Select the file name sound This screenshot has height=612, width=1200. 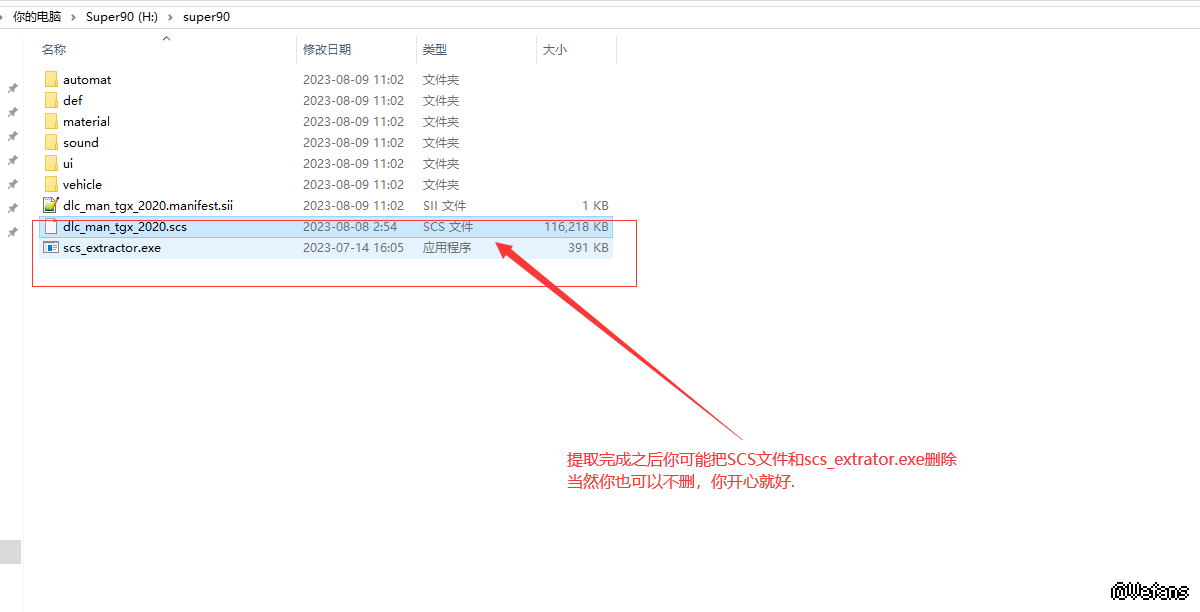(80, 142)
